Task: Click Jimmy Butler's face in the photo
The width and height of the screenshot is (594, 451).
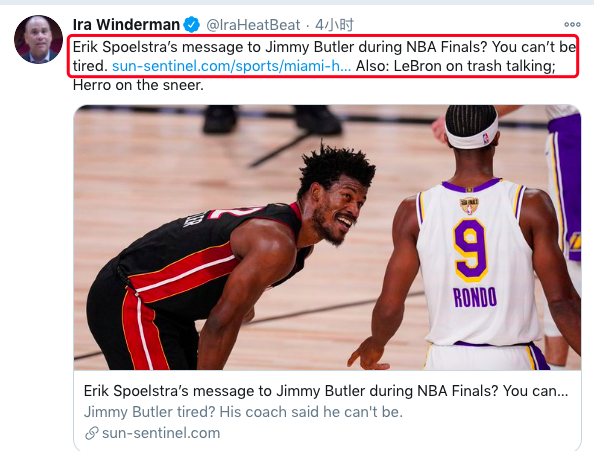Action: pyautogui.click(x=335, y=211)
